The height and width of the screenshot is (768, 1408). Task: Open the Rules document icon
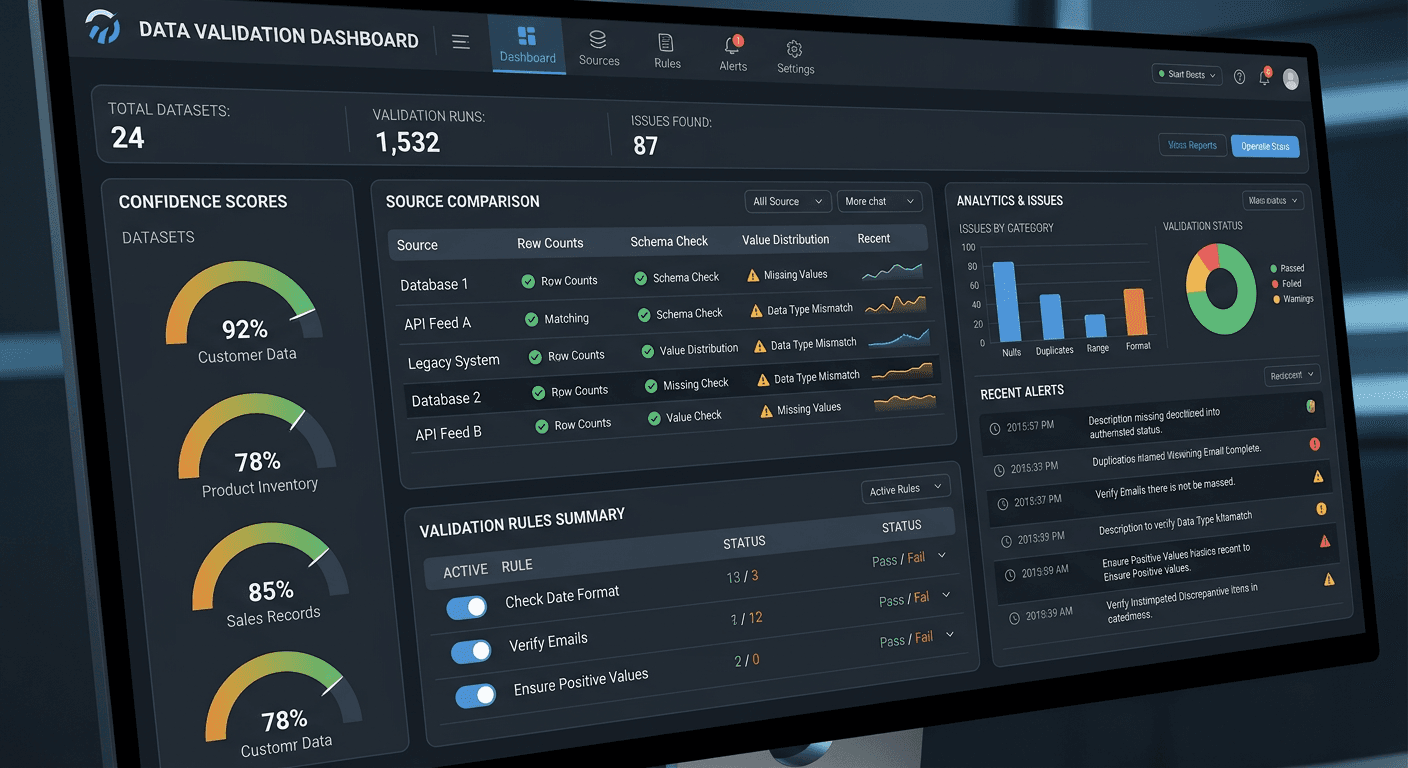666,42
